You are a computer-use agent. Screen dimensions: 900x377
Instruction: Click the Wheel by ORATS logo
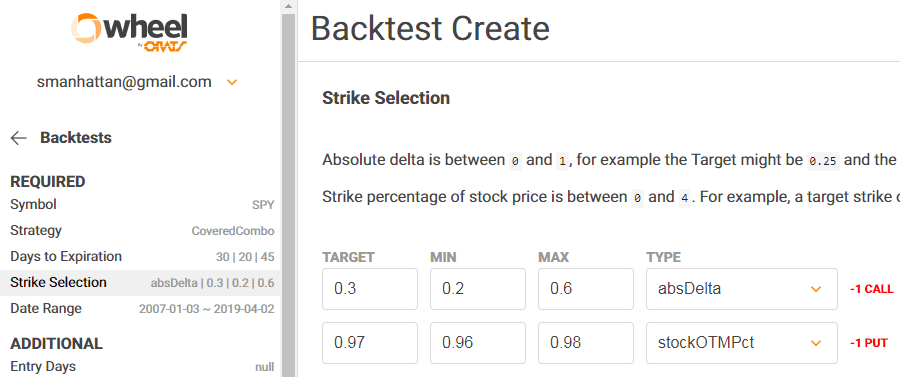pos(129,32)
